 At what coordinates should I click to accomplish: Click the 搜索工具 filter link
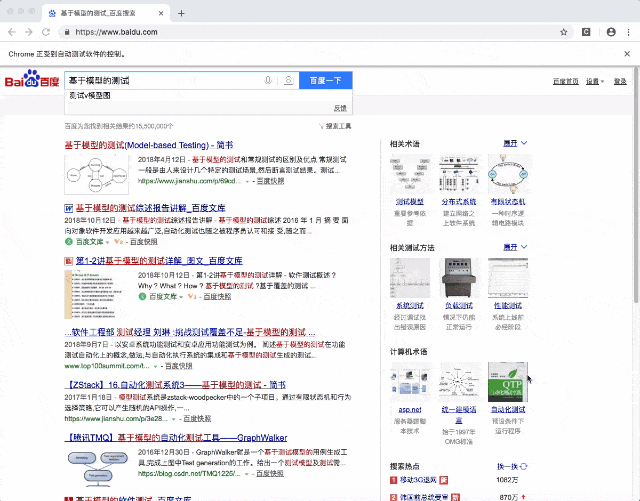pos(335,126)
